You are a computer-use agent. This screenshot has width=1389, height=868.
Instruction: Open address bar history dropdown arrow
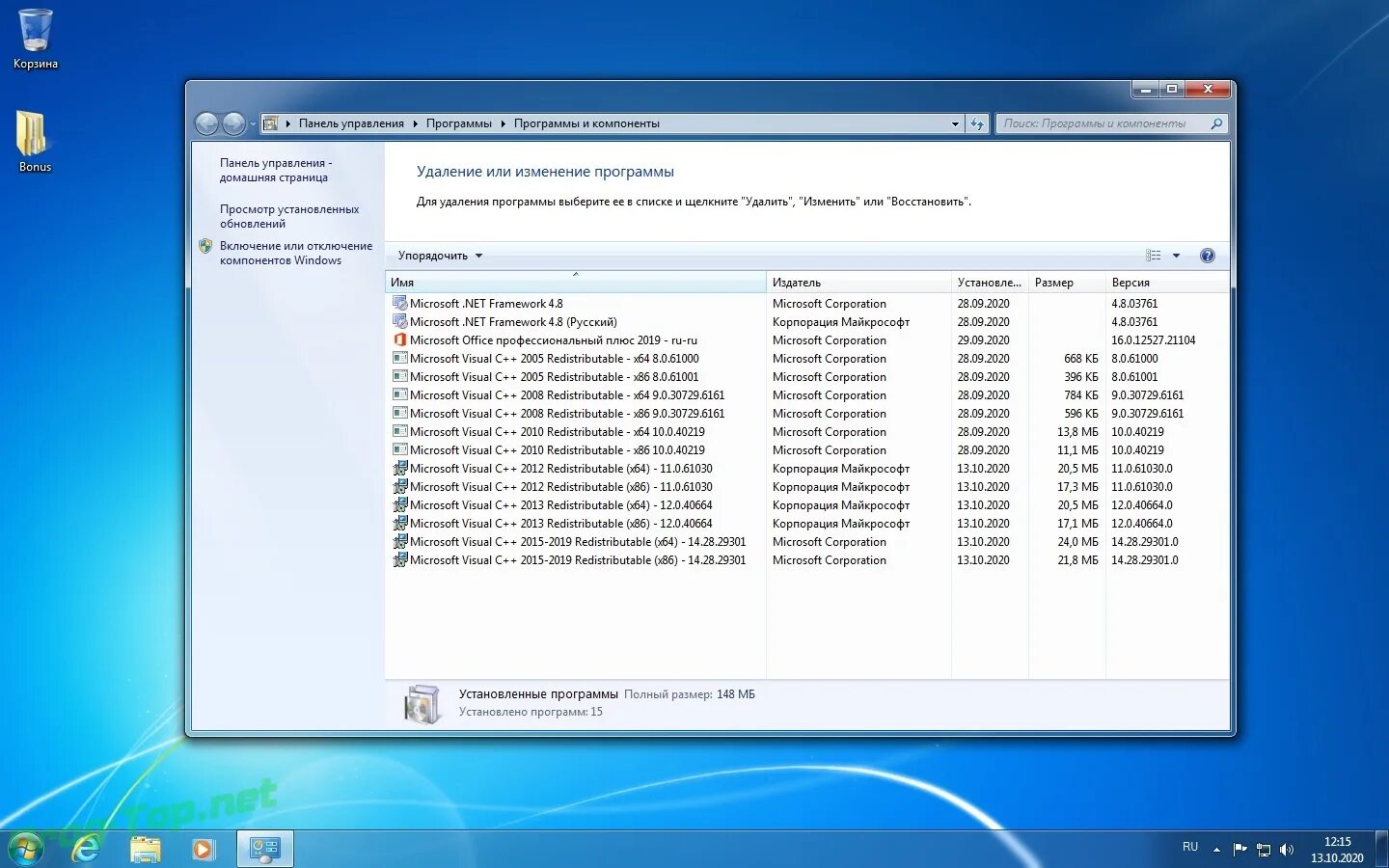(955, 123)
